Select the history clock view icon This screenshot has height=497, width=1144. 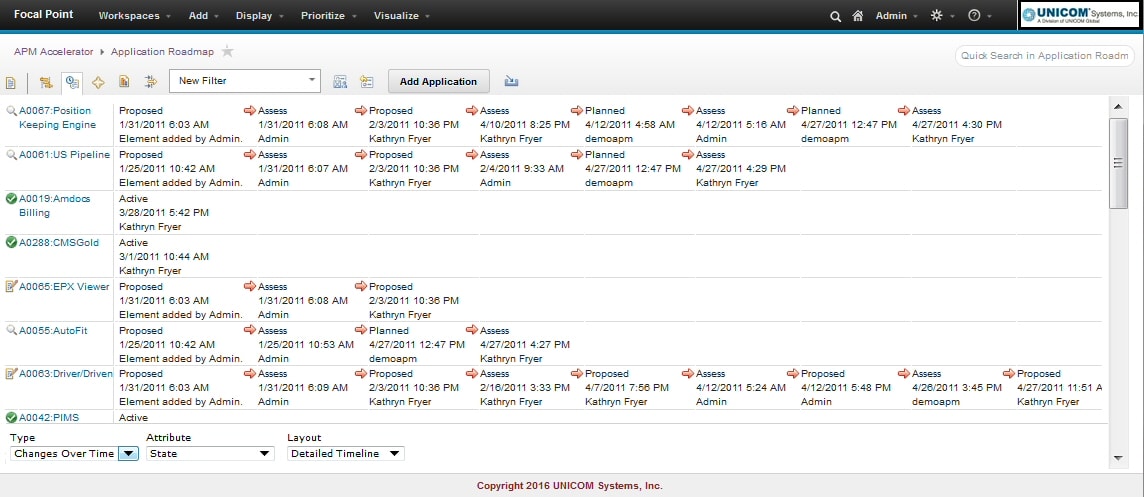coord(72,82)
